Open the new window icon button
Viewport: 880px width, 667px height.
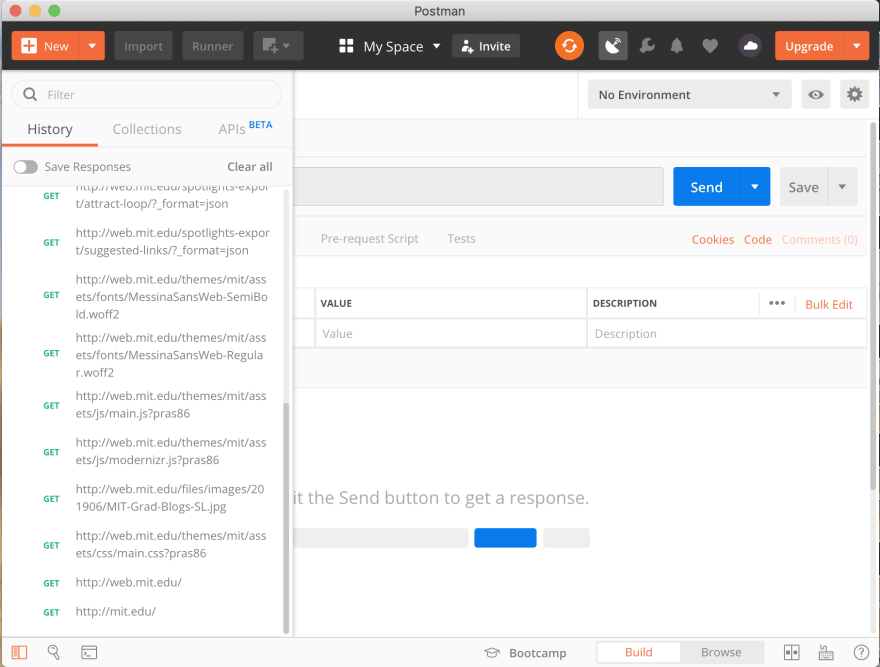click(278, 46)
